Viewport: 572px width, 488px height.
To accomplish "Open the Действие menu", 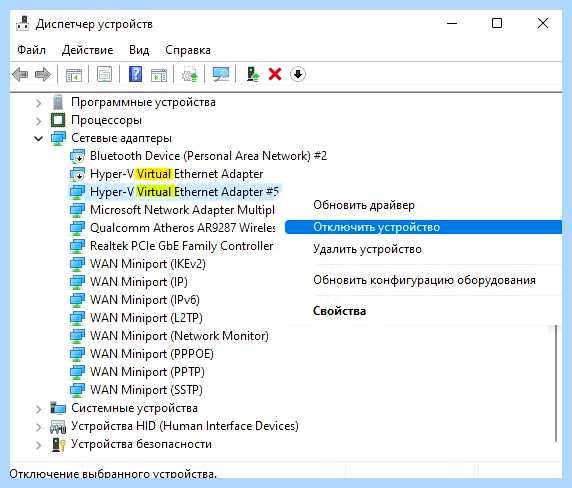I will tap(88, 50).
